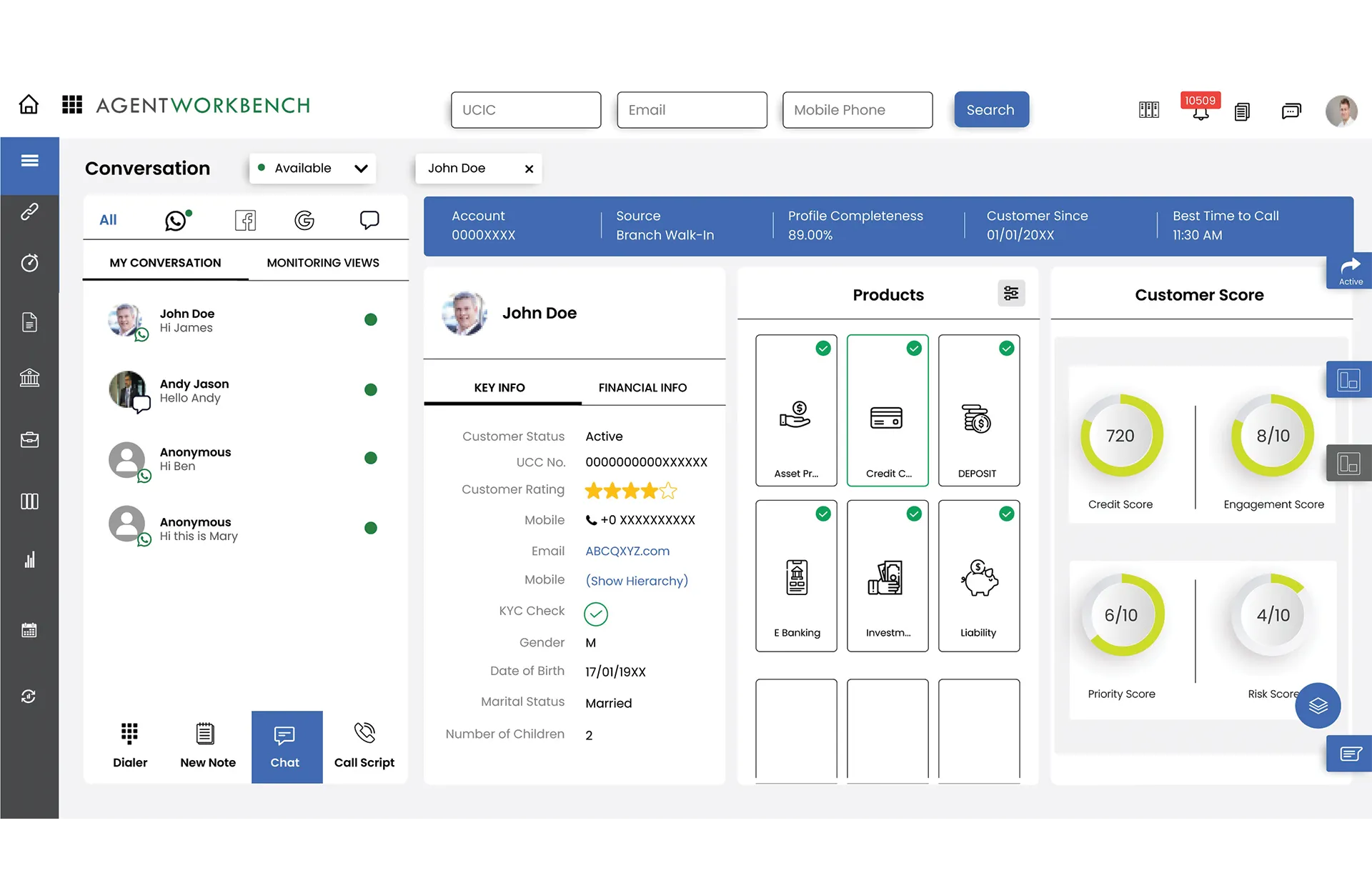Switch to FINANCIAL INFO tab
Viewport: 1372px width, 893px height.
(642, 387)
